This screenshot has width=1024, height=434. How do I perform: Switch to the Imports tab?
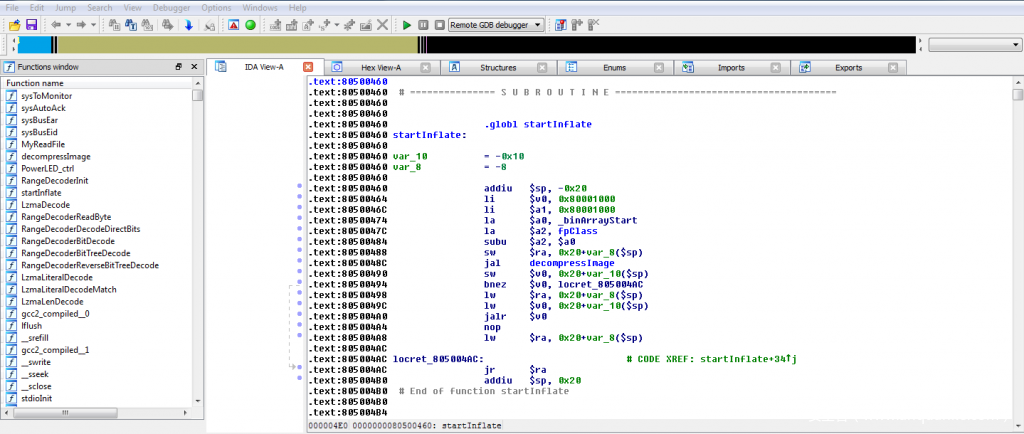click(x=731, y=67)
